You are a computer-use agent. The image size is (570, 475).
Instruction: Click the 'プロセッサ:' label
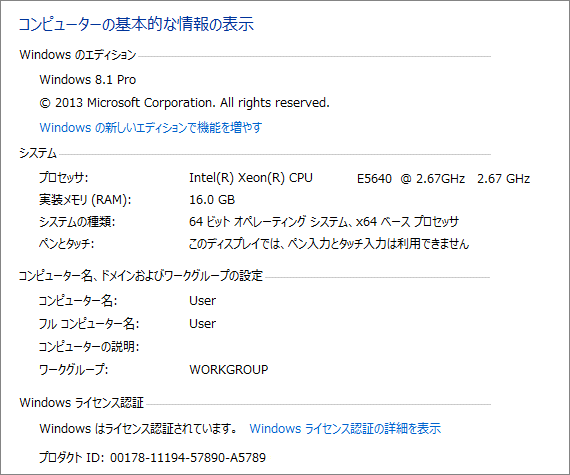[64, 178]
